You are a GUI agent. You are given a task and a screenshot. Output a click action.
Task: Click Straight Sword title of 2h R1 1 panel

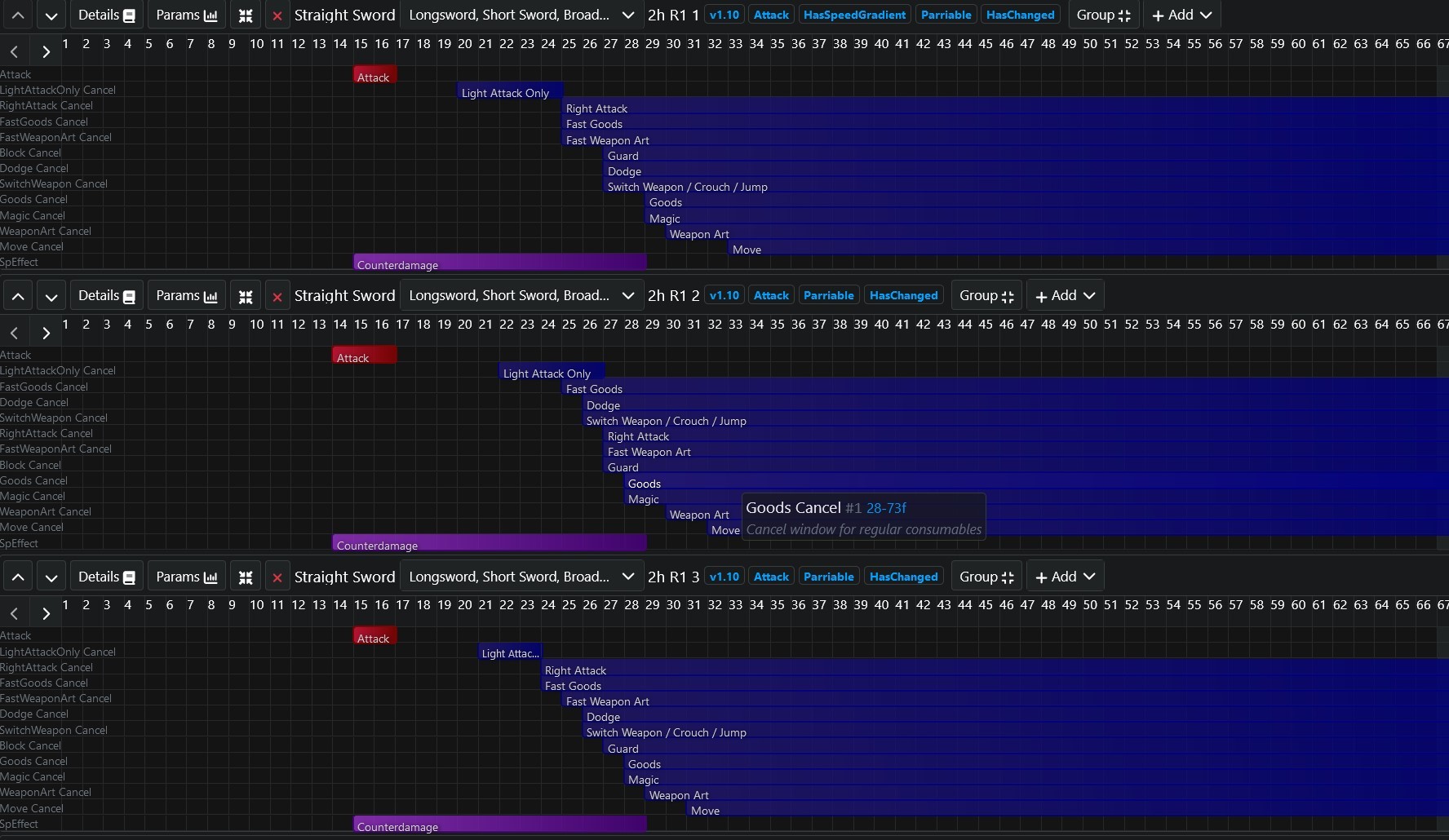coord(344,15)
